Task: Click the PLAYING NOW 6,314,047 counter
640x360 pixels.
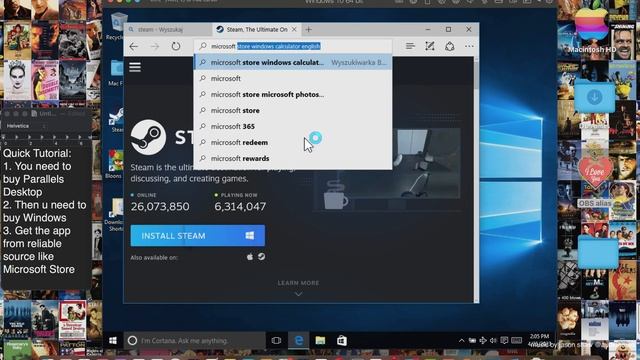Action: pyautogui.click(x=240, y=202)
